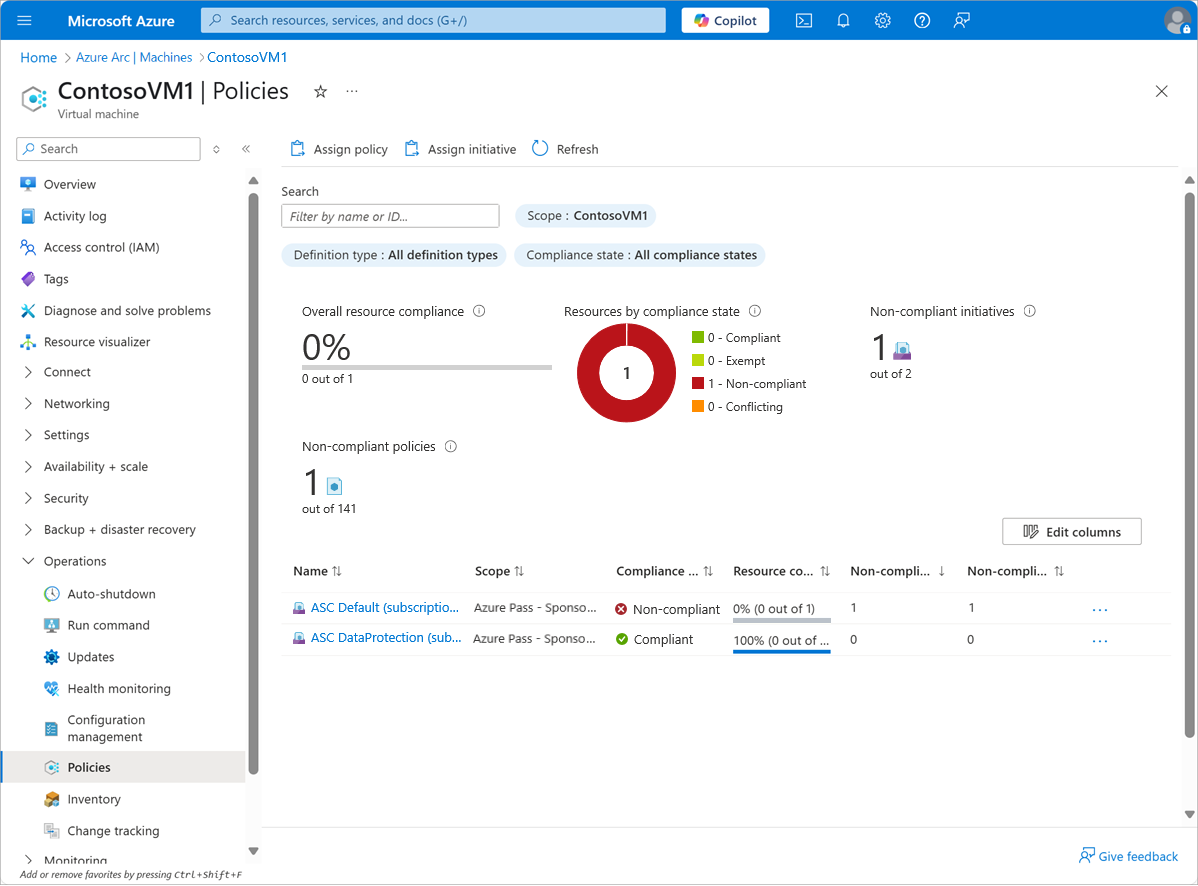This screenshot has width=1198, height=886.
Task: Open ASC Default (subscription) initiative link
Action: click(384, 608)
